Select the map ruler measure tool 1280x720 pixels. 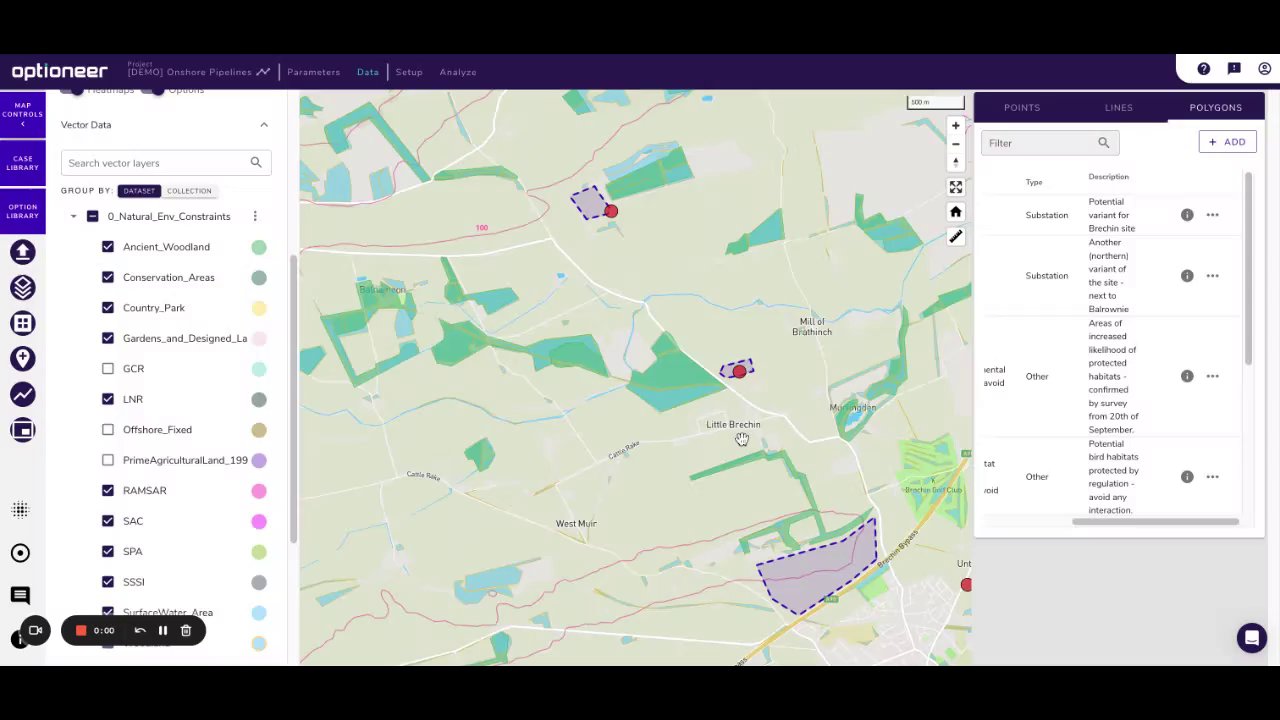click(x=955, y=237)
